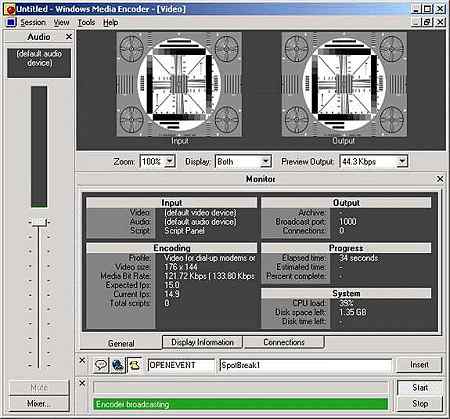Click the Input video preview
This screenshot has width=450, height=419.
tap(179, 84)
